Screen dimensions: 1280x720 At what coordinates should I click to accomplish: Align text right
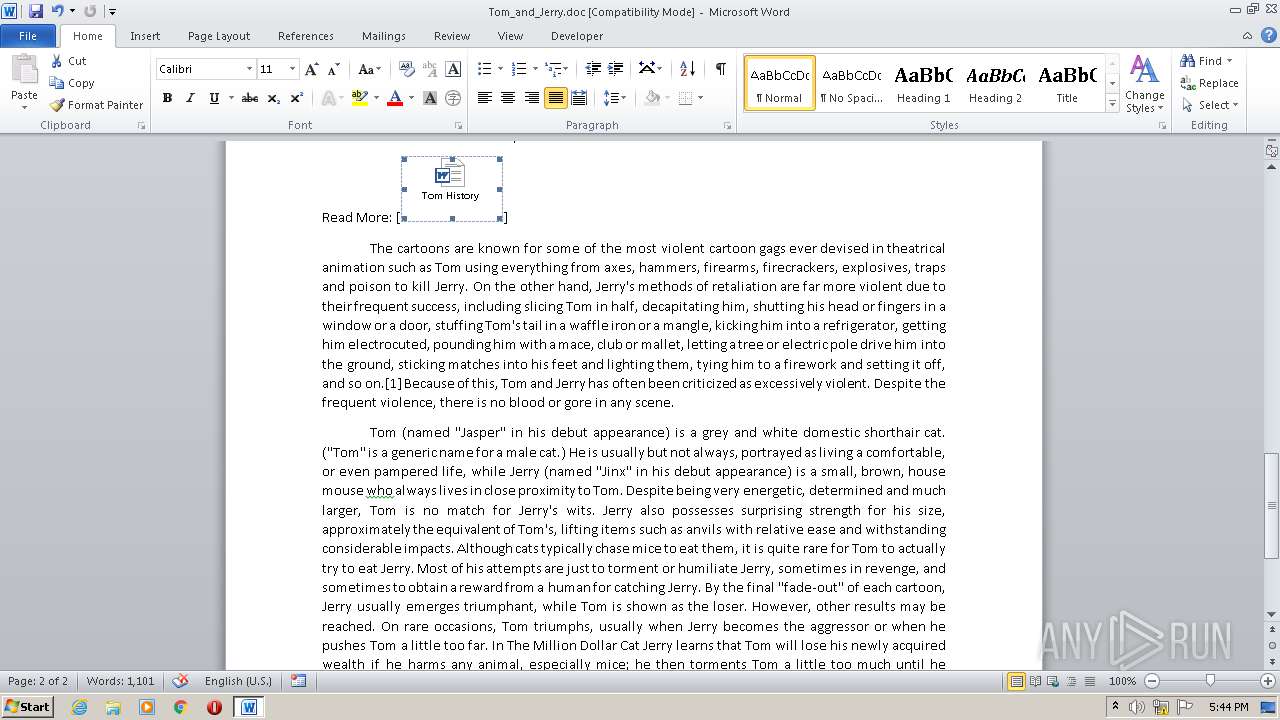(x=531, y=98)
